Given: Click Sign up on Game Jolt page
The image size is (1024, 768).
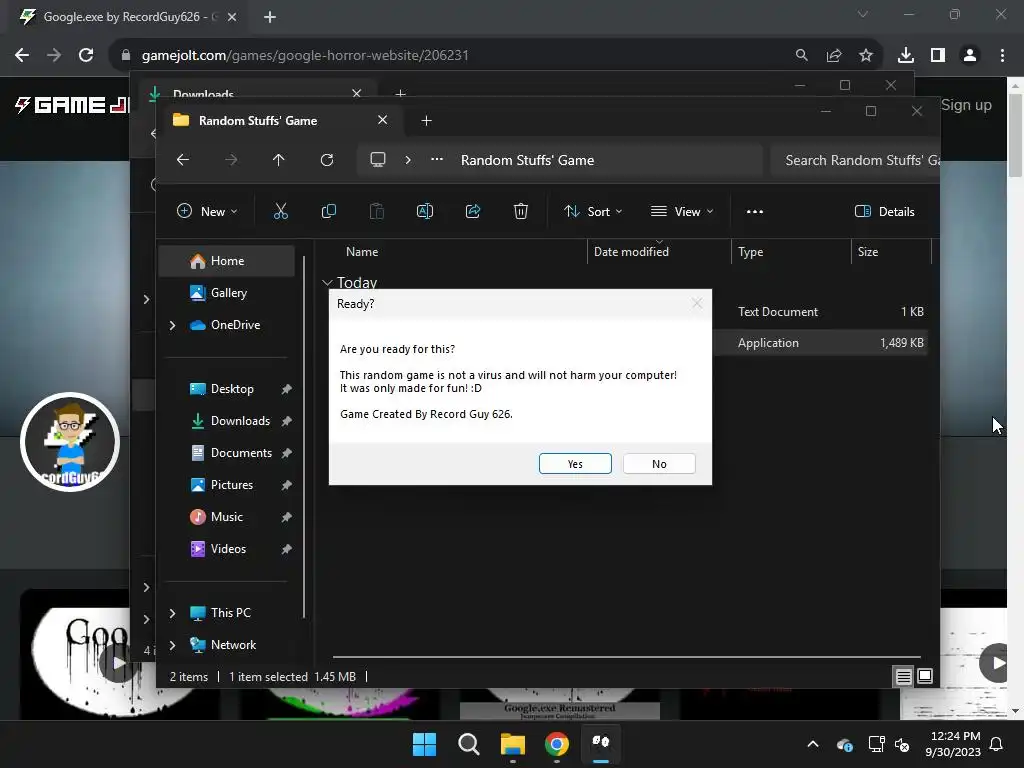Looking at the screenshot, I should pyautogui.click(x=966, y=104).
